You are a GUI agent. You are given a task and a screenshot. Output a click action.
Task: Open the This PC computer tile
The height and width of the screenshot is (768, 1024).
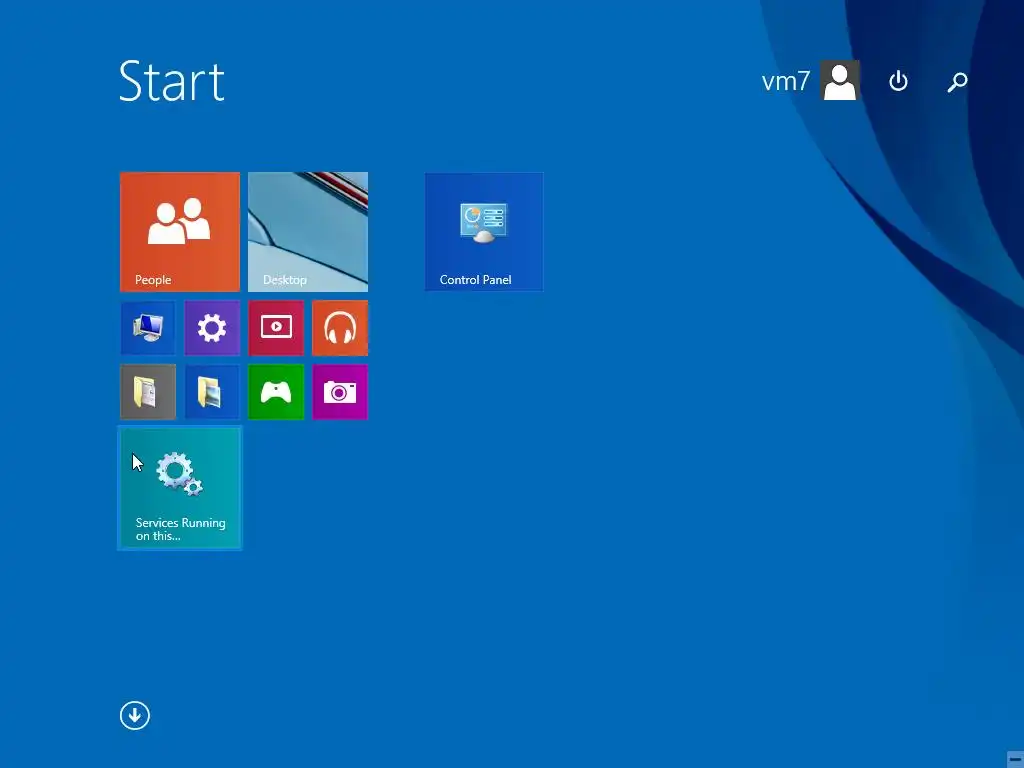148,328
